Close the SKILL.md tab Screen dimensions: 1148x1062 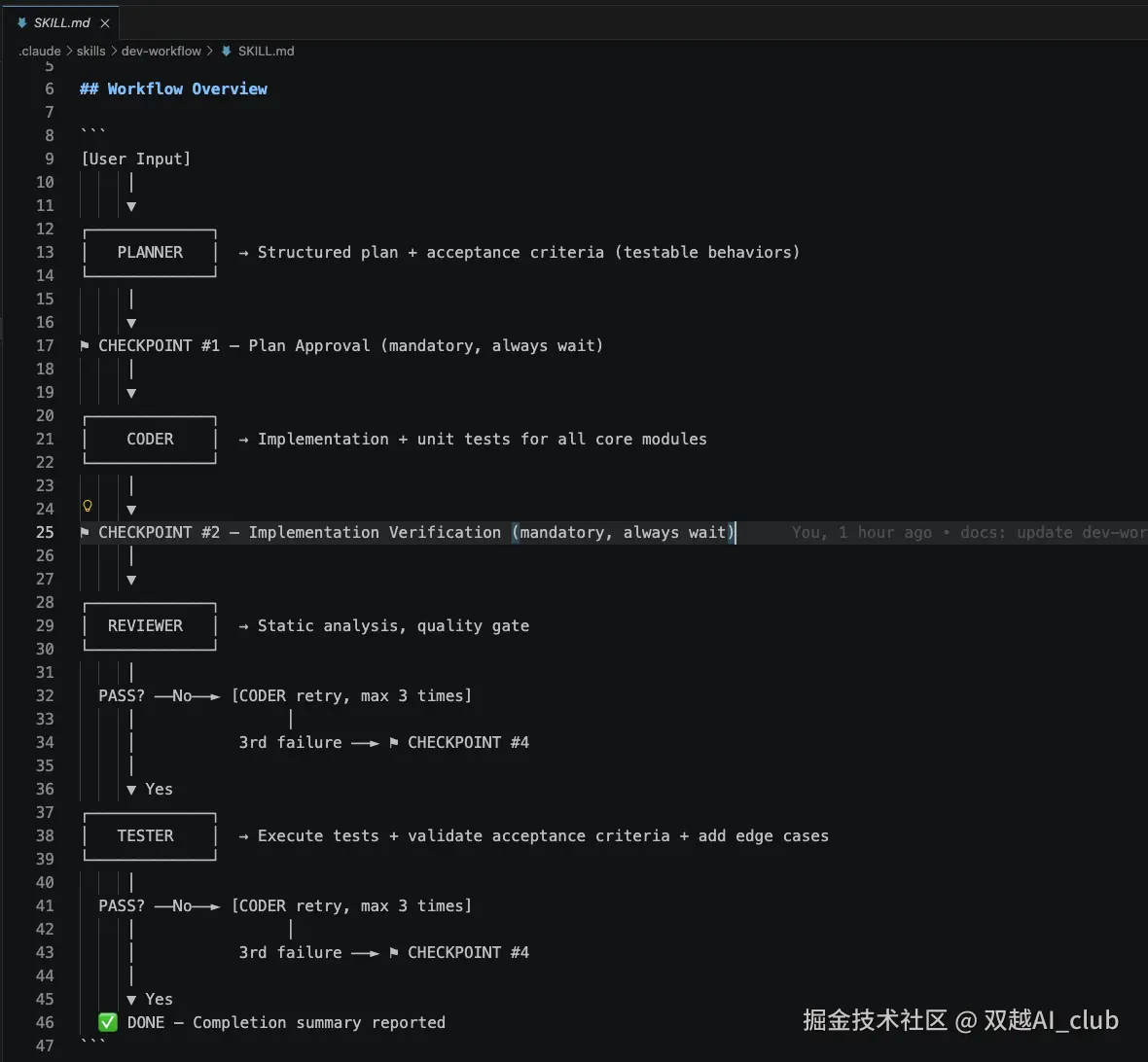[105, 23]
